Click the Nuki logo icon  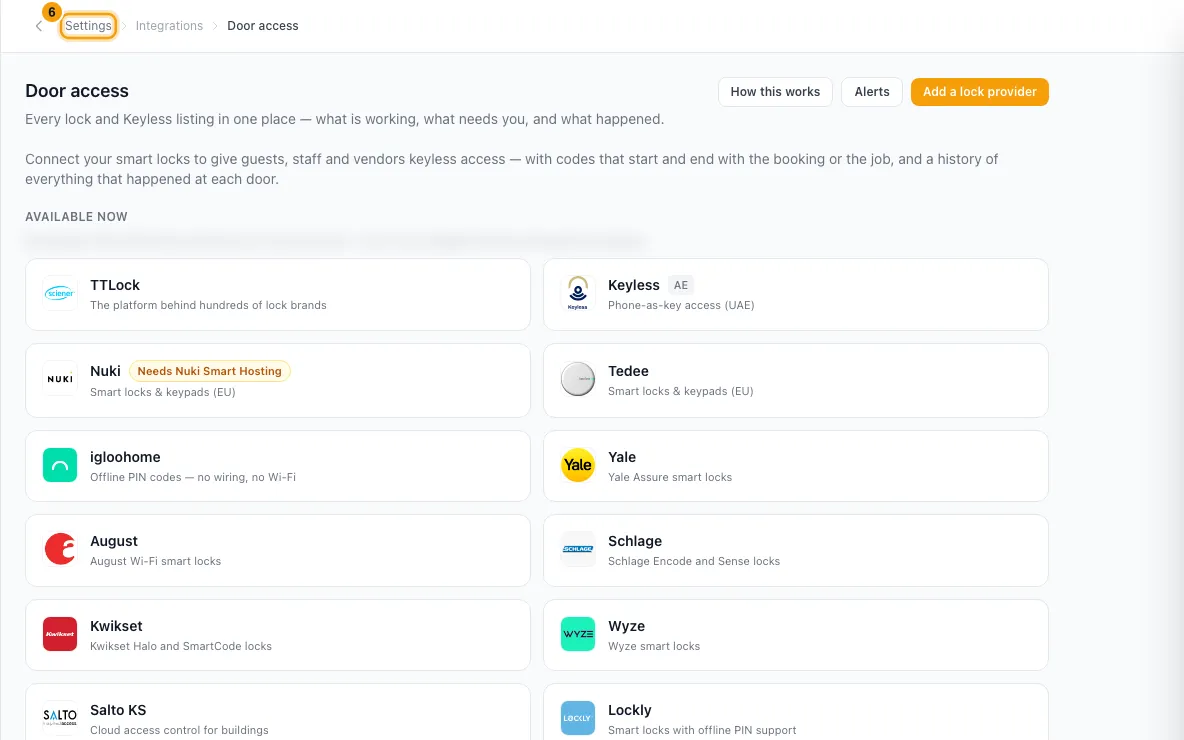60,379
